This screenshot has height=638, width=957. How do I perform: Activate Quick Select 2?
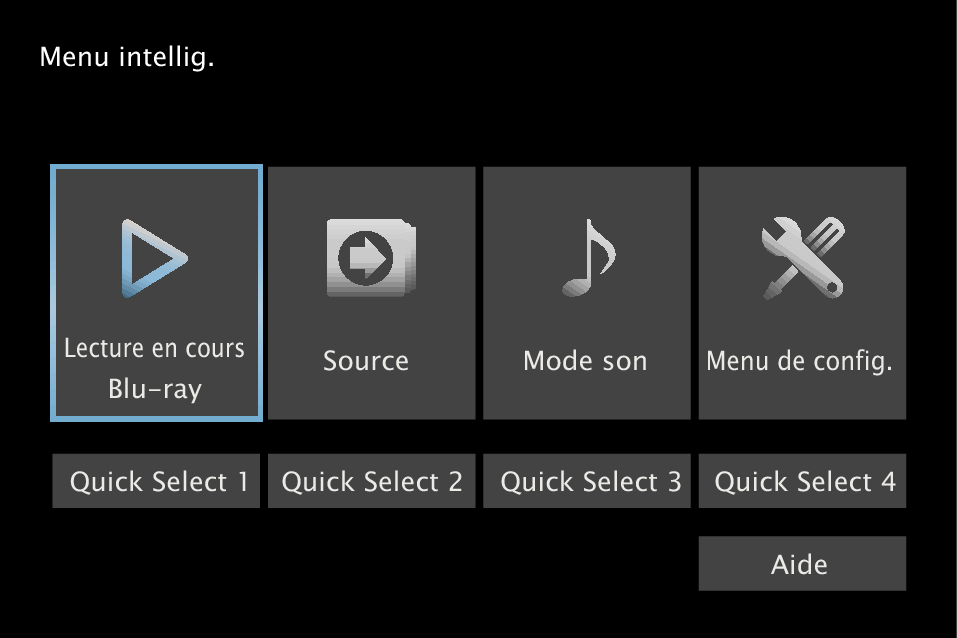click(x=372, y=482)
